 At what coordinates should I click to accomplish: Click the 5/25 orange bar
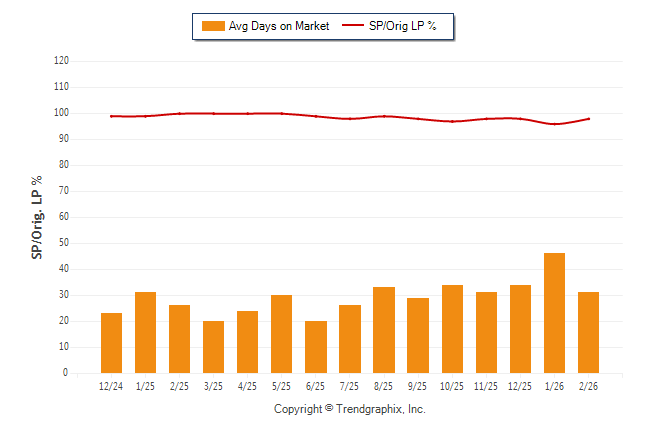281,334
